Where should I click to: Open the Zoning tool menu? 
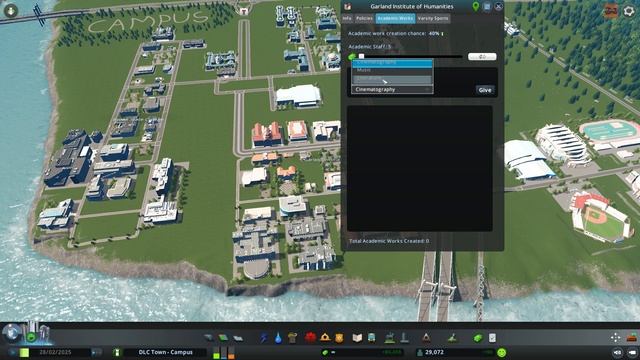223,338
